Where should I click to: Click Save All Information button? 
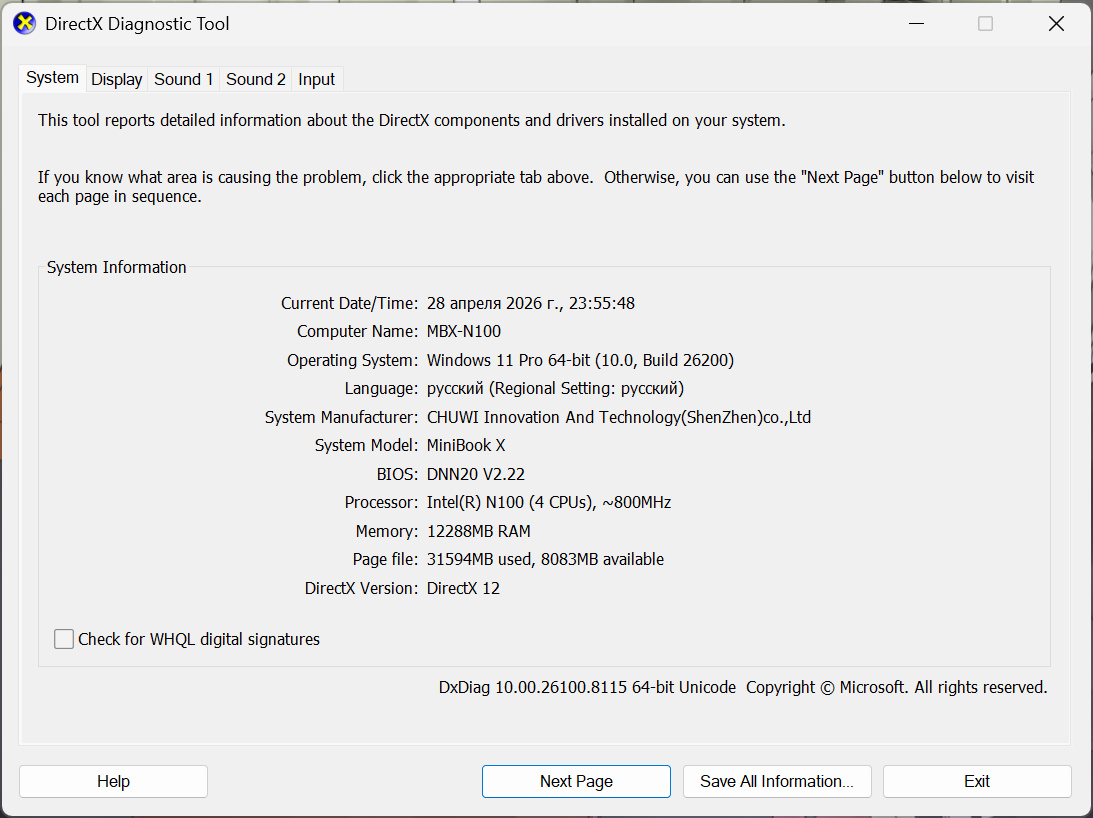pyautogui.click(x=777, y=781)
